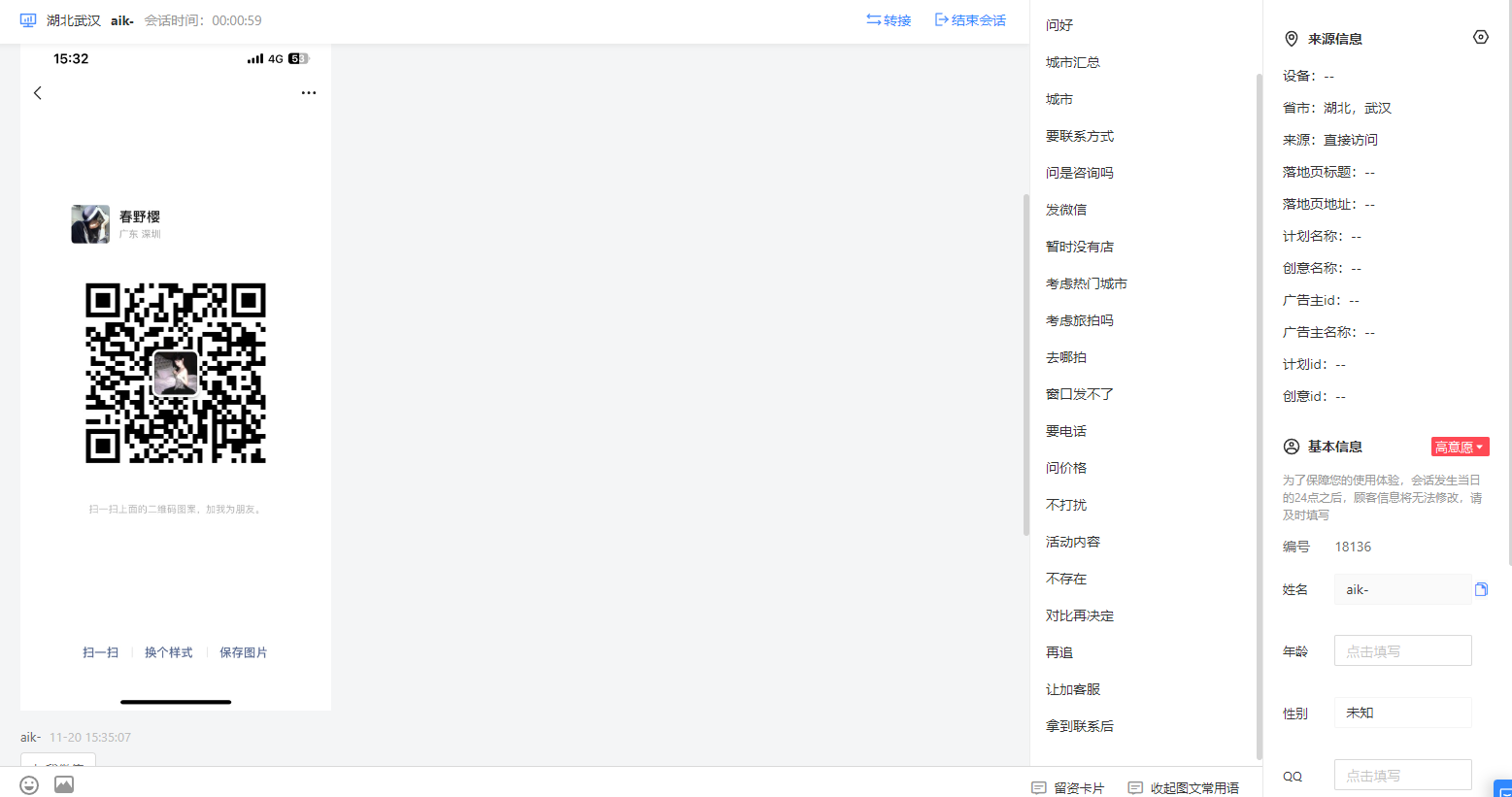Click 换个样式 under the QR code
This screenshot has width=1512, height=797.
point(169,652)
